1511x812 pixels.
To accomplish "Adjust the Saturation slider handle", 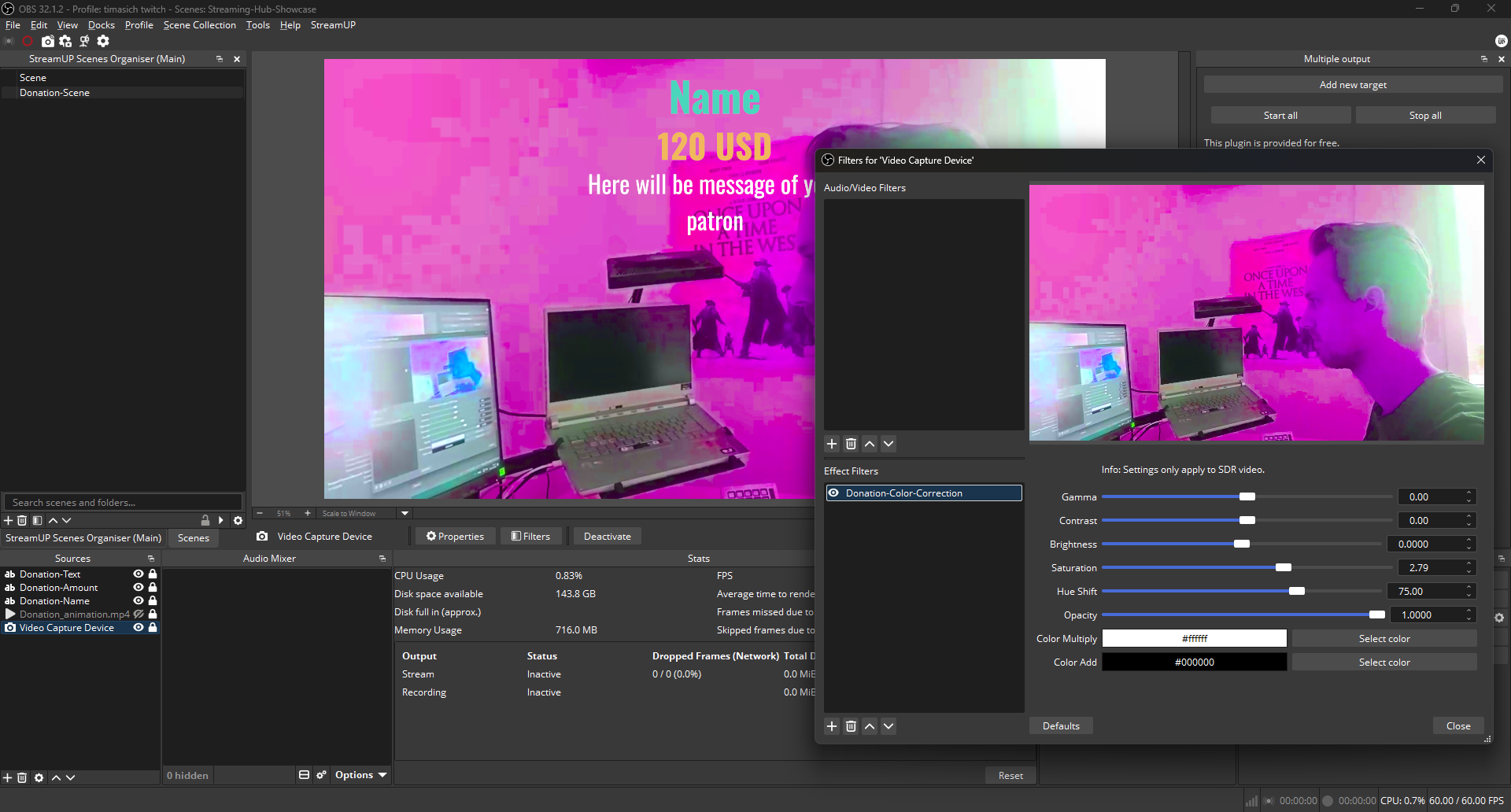I will [x=1284, y=568].
